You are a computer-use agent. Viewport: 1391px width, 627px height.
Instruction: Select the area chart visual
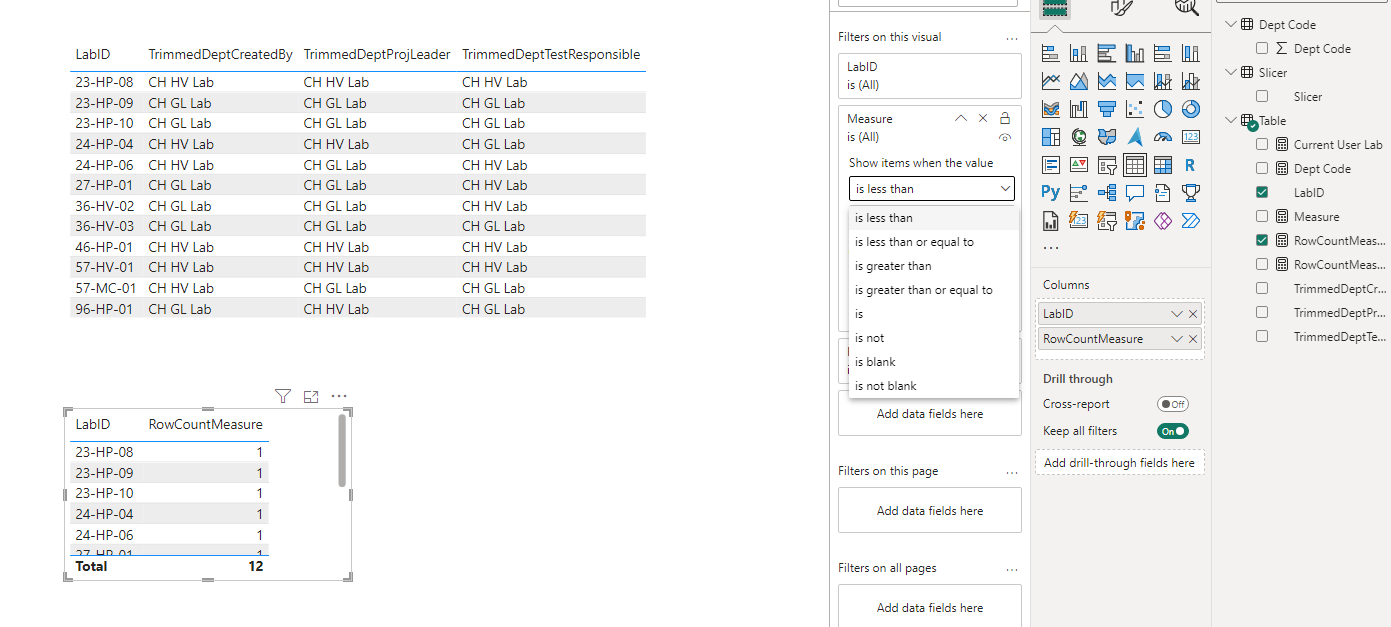[x=1079, y=81]
